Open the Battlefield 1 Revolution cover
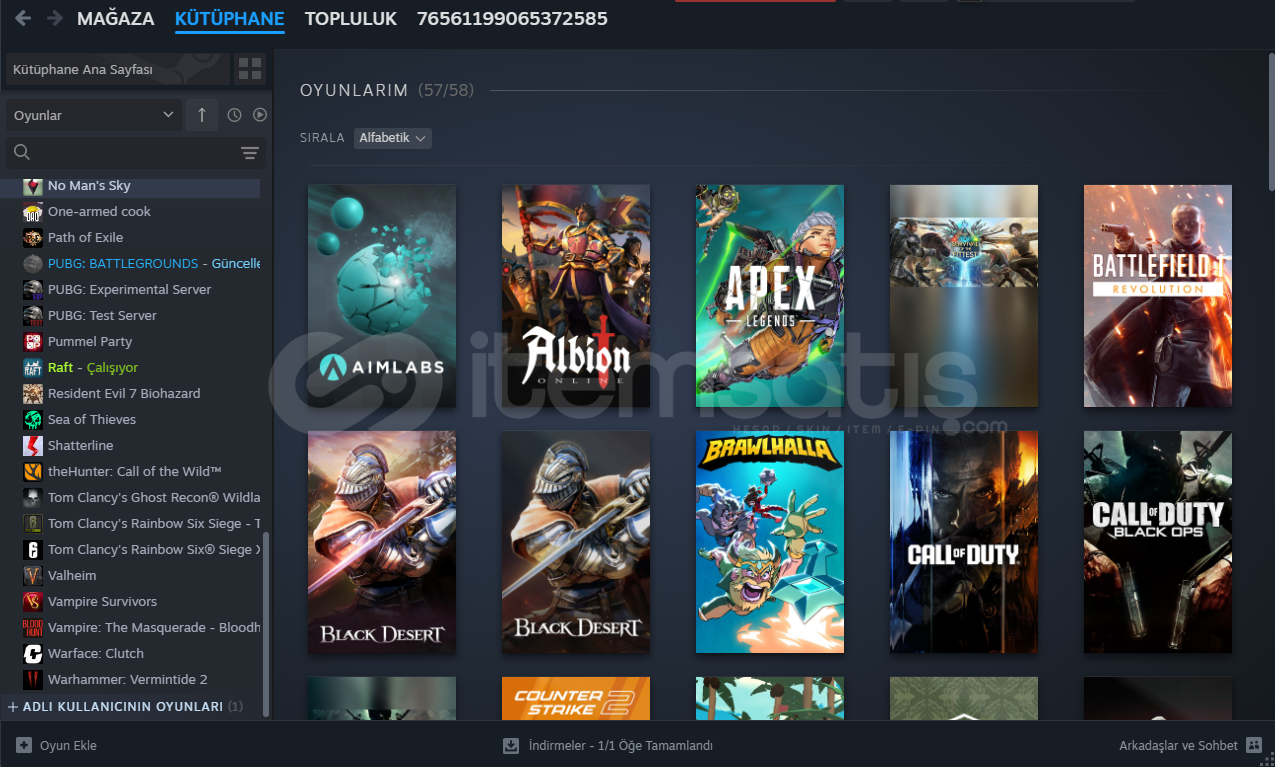 click(1158, 296)
